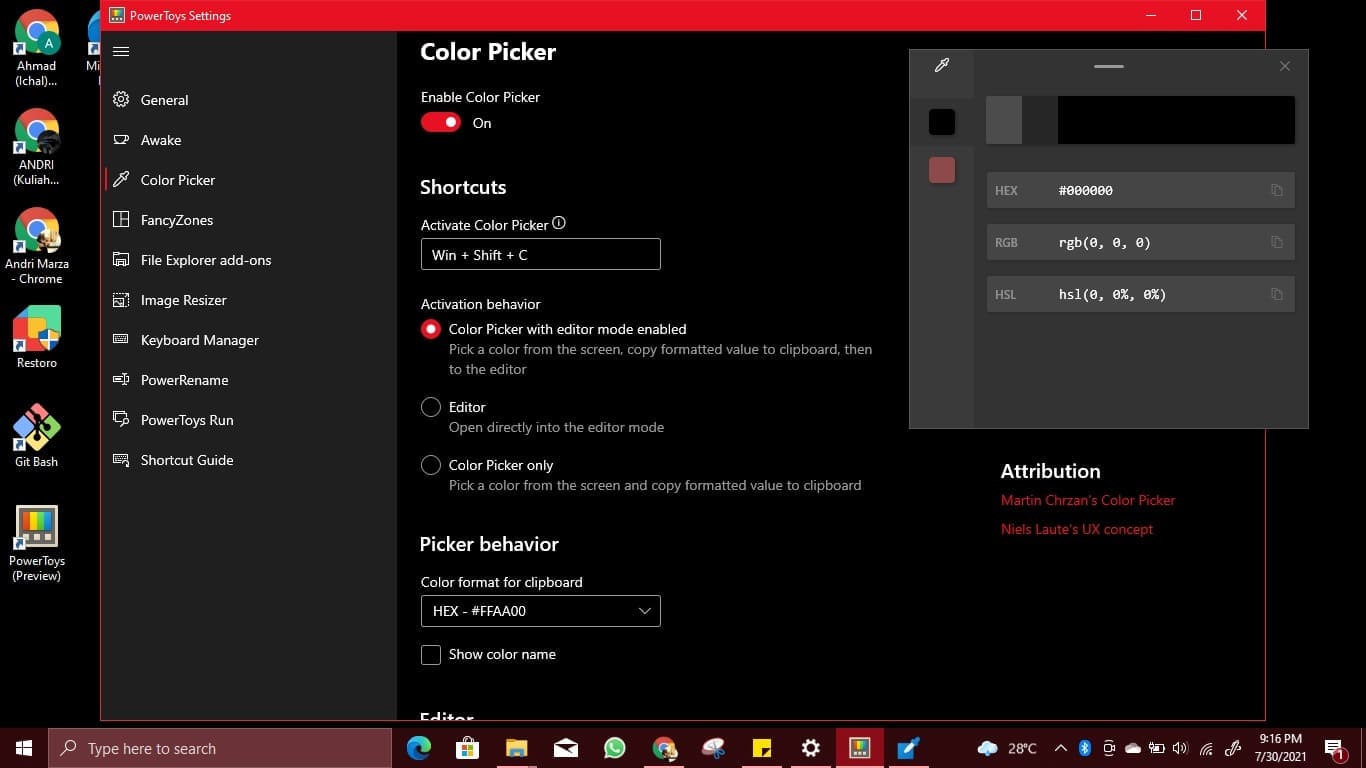1366x768 pixels.
Task: Turn off the Enable Color Picker switch
Action: pos(440,122)
